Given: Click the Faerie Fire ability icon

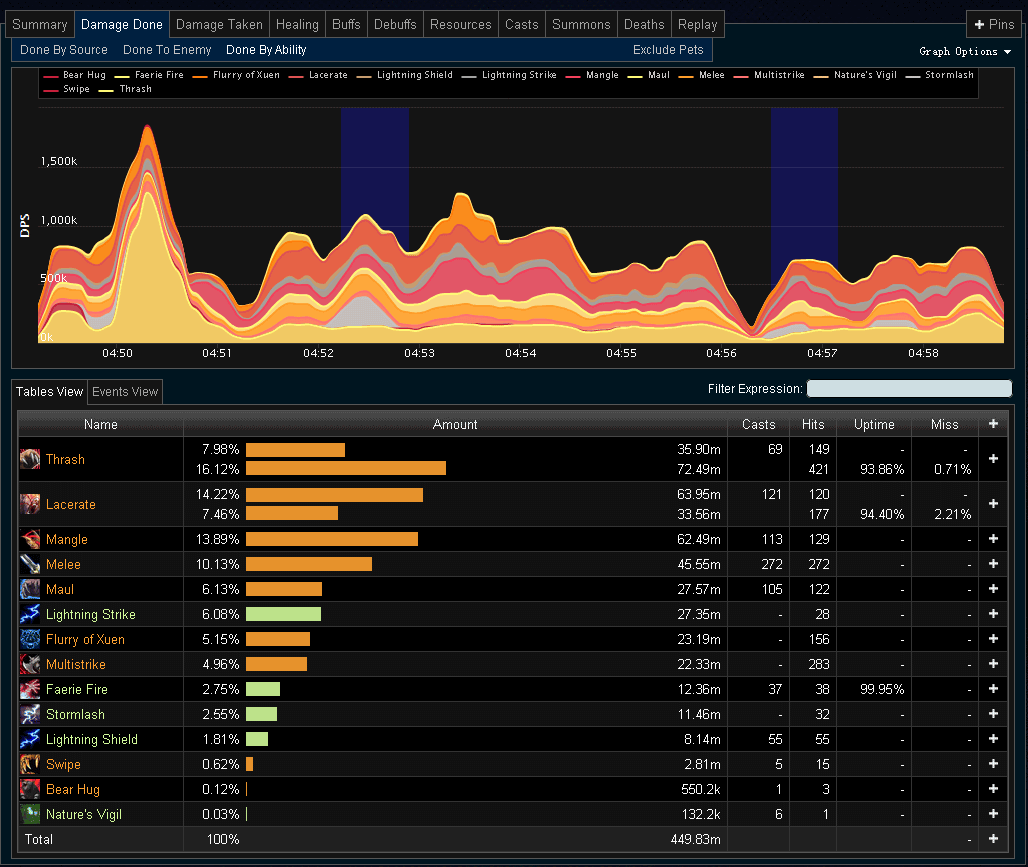Looking at the screenshot, I should (30, 689).
